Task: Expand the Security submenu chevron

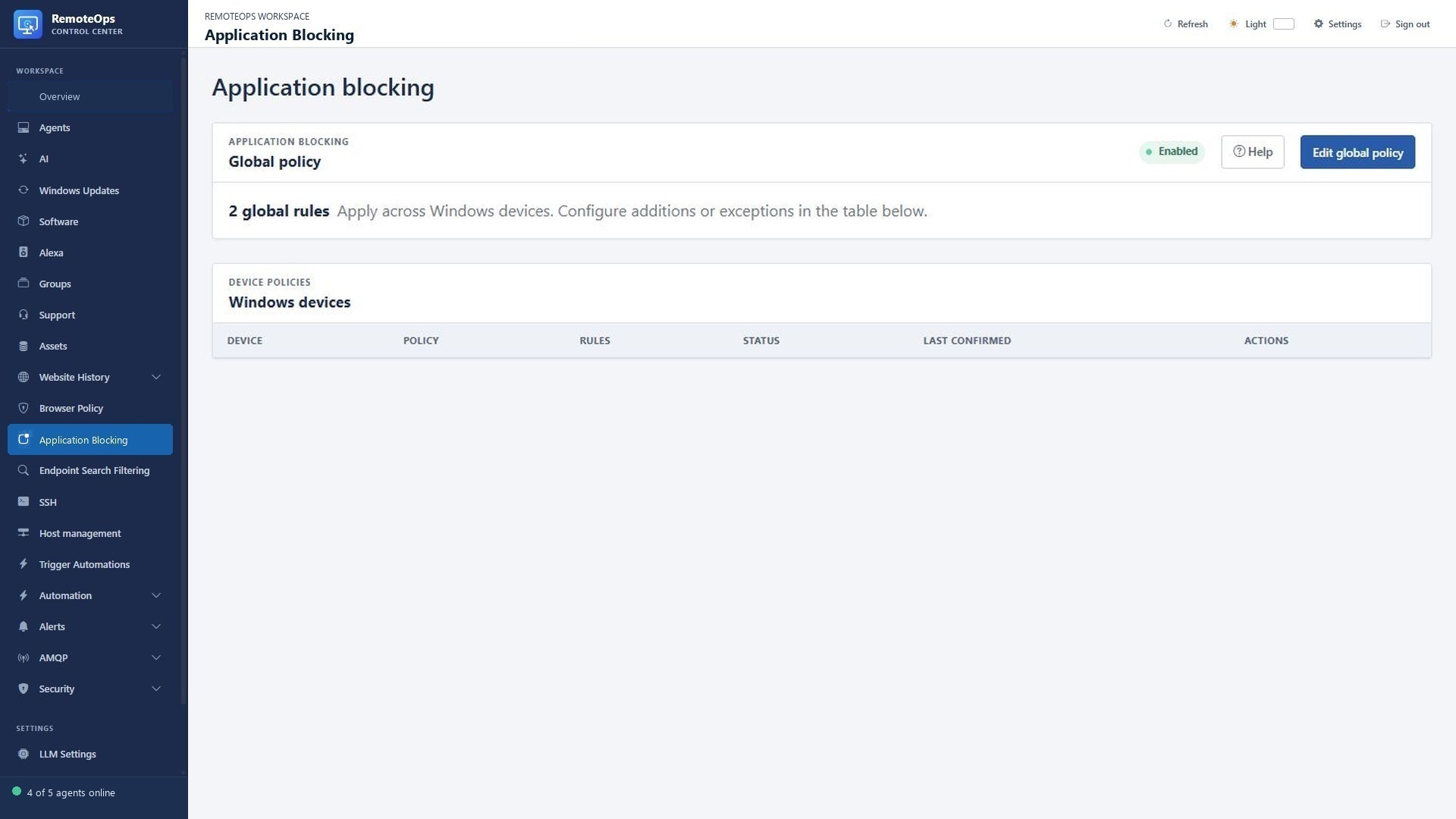Action: pyautogui.click(x=156, y=689)
